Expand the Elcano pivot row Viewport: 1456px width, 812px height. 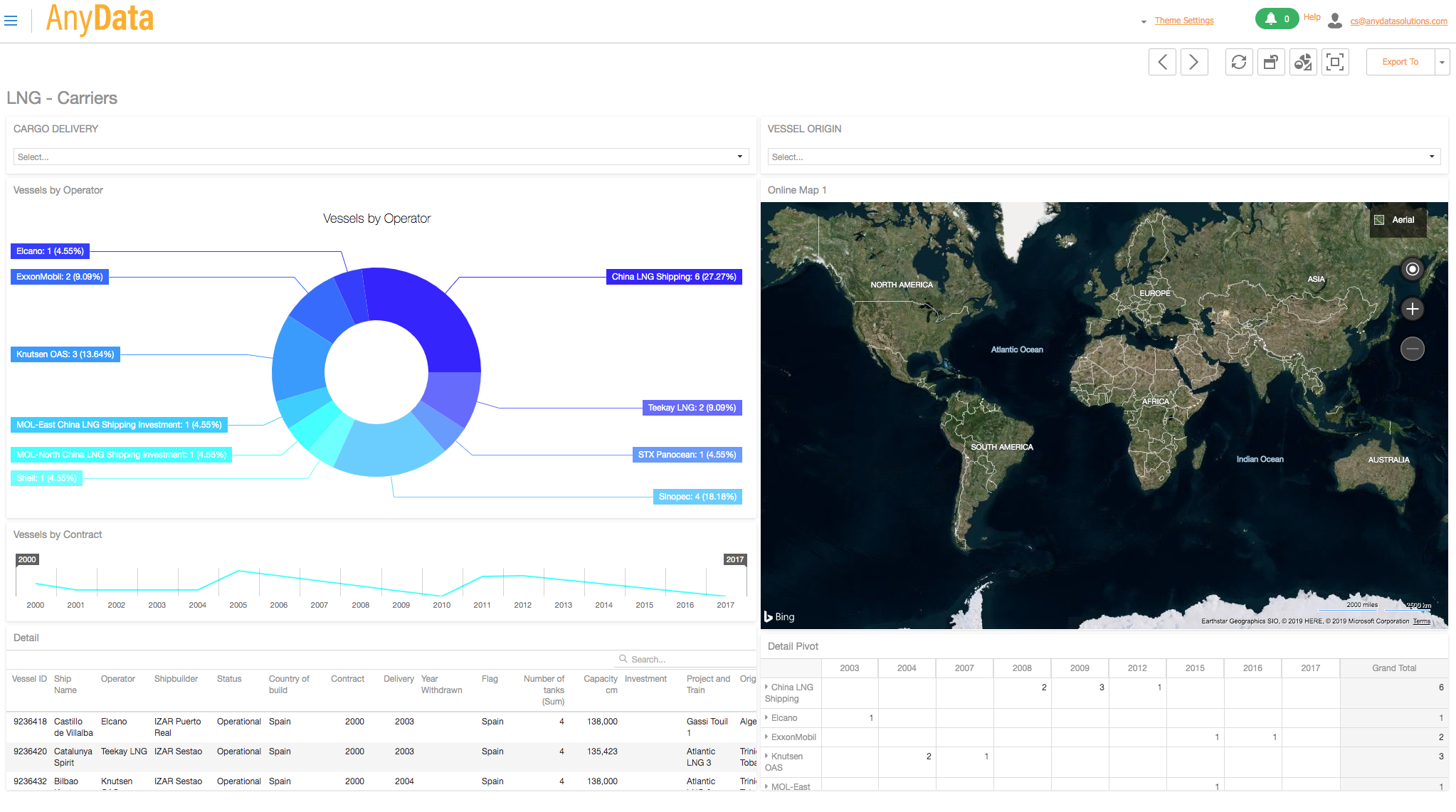click(x=766, y=717)
